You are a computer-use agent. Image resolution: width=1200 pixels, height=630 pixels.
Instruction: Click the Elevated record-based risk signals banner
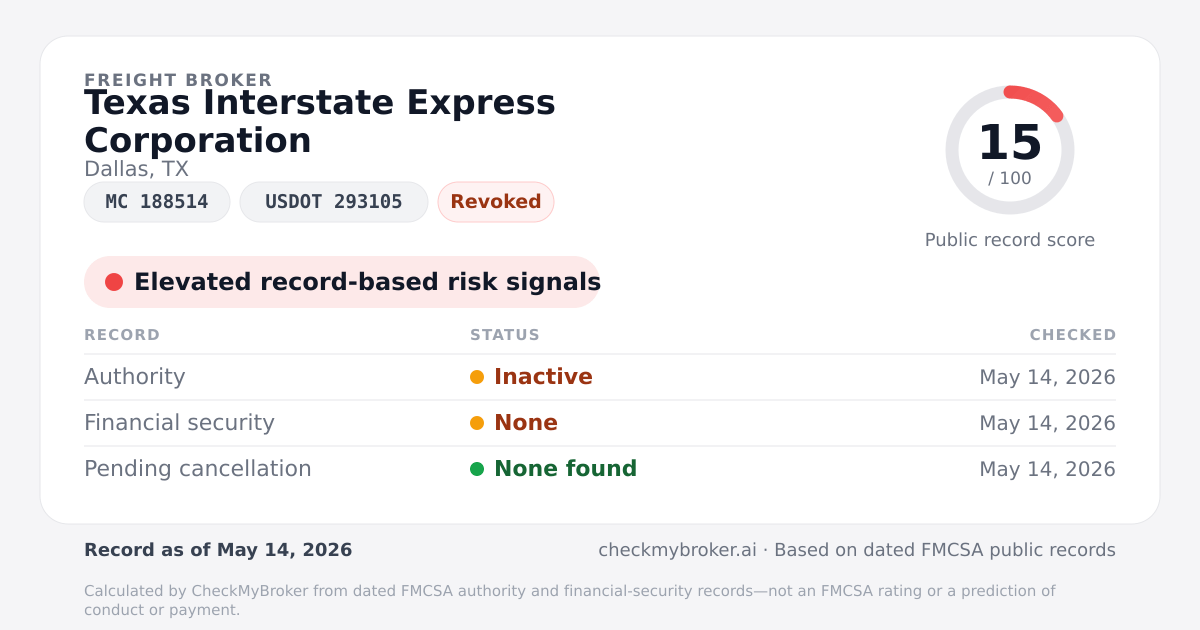(x=342, y=282)
